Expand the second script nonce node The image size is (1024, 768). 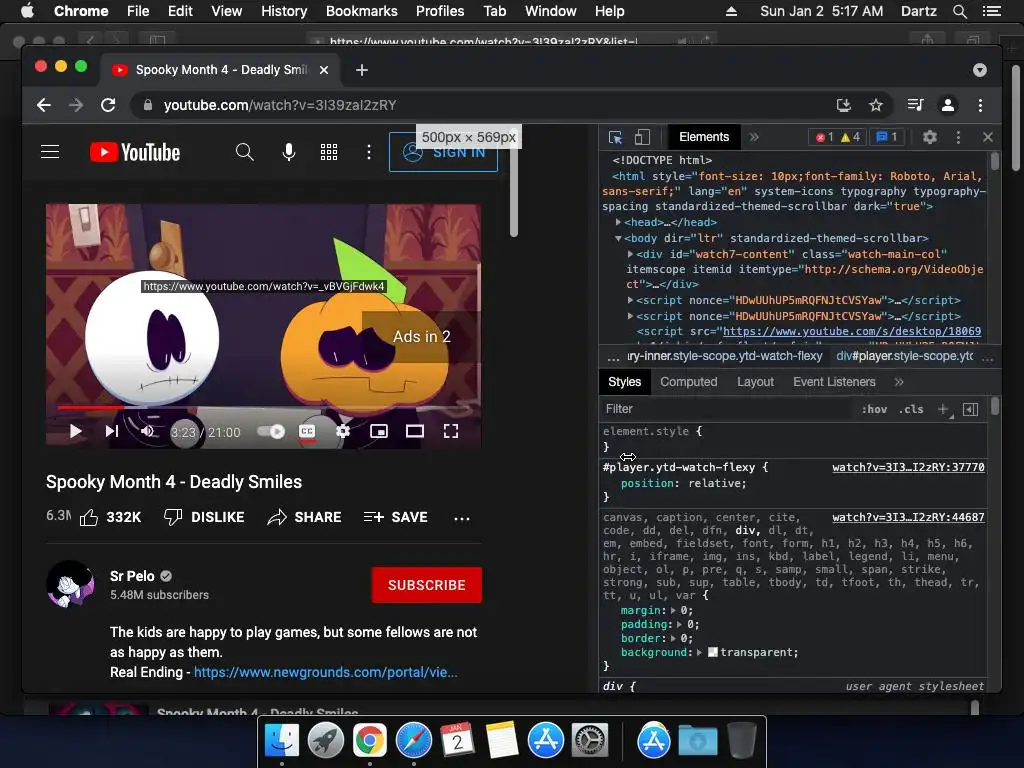(x=630, y=316)
